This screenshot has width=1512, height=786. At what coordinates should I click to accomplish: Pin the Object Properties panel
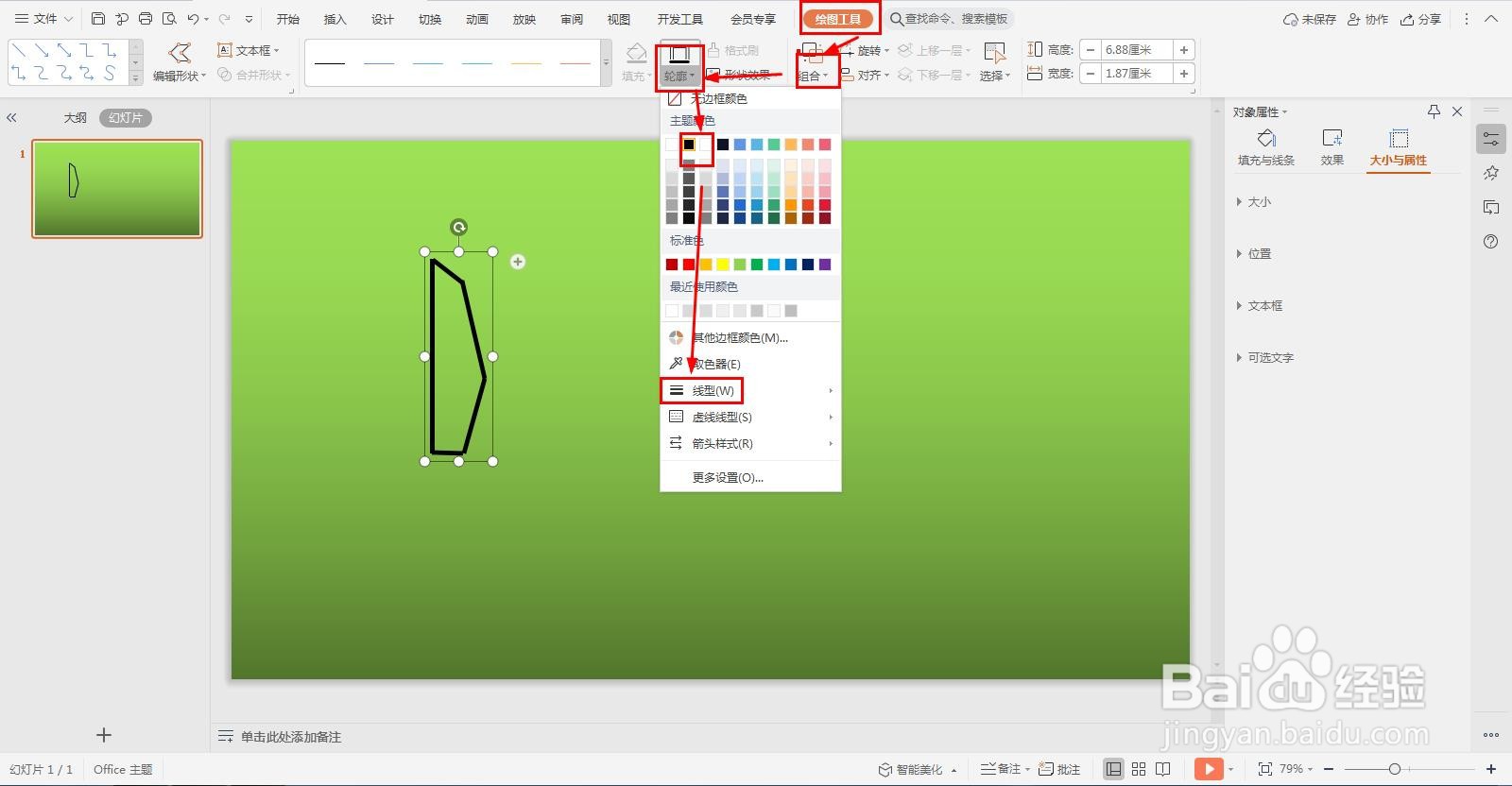1434,111
